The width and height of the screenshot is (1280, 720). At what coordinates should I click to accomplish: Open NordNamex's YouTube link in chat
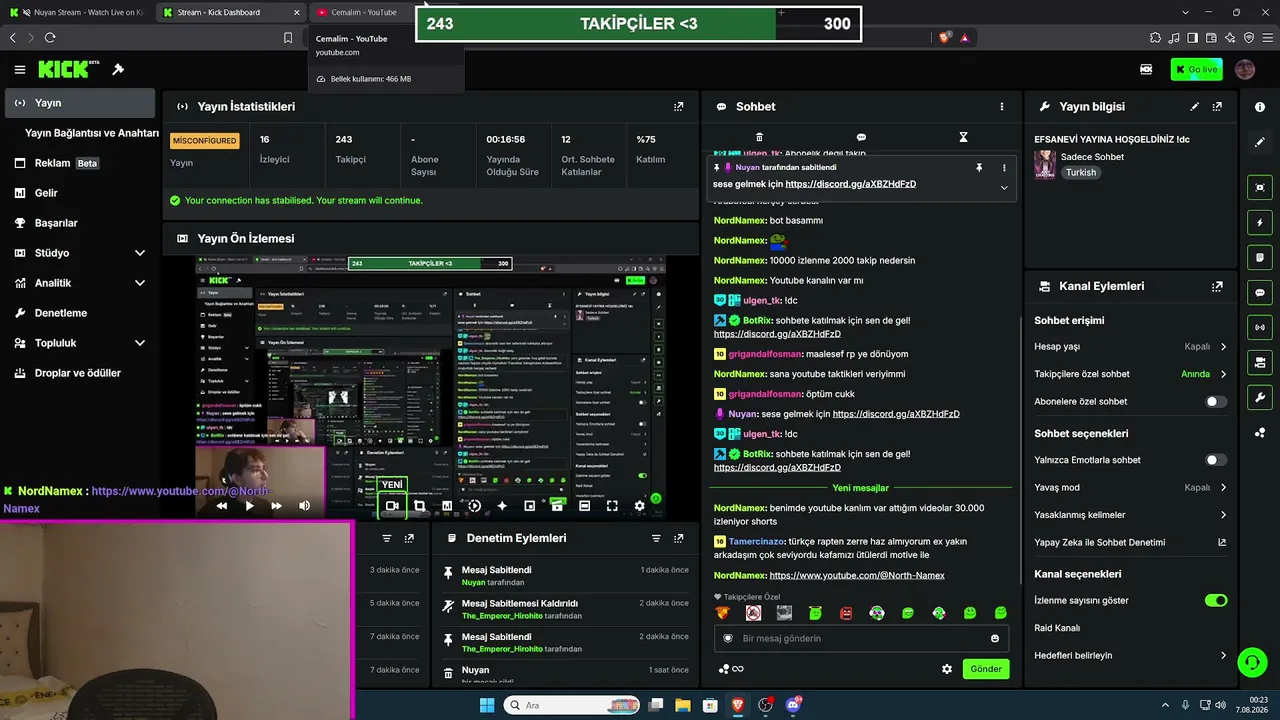point(857,575)
